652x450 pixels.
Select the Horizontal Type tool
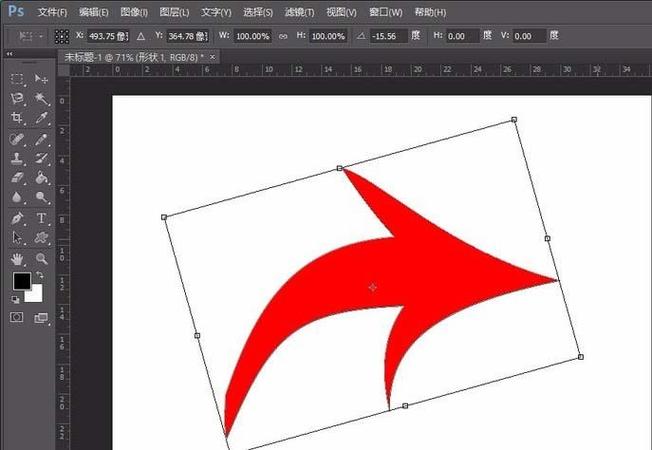click(41, 218)
